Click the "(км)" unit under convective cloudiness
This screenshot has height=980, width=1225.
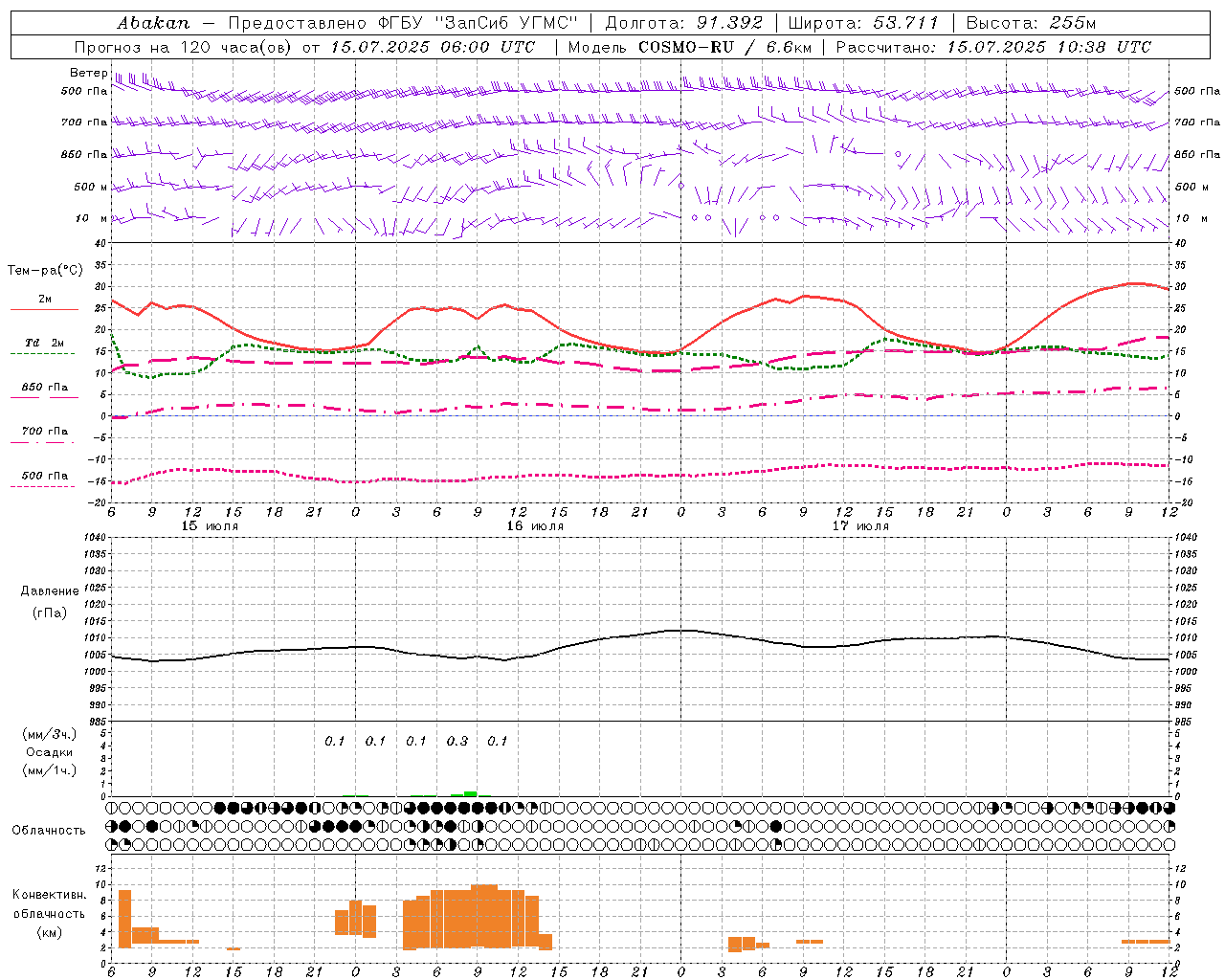coord(49,932)
